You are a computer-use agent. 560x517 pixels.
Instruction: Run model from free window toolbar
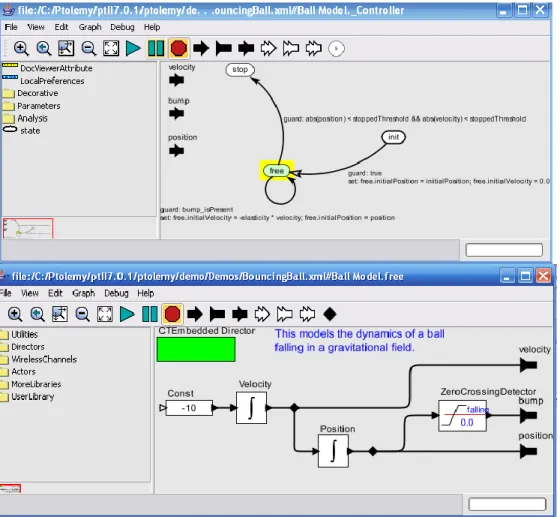coord(127,314)
